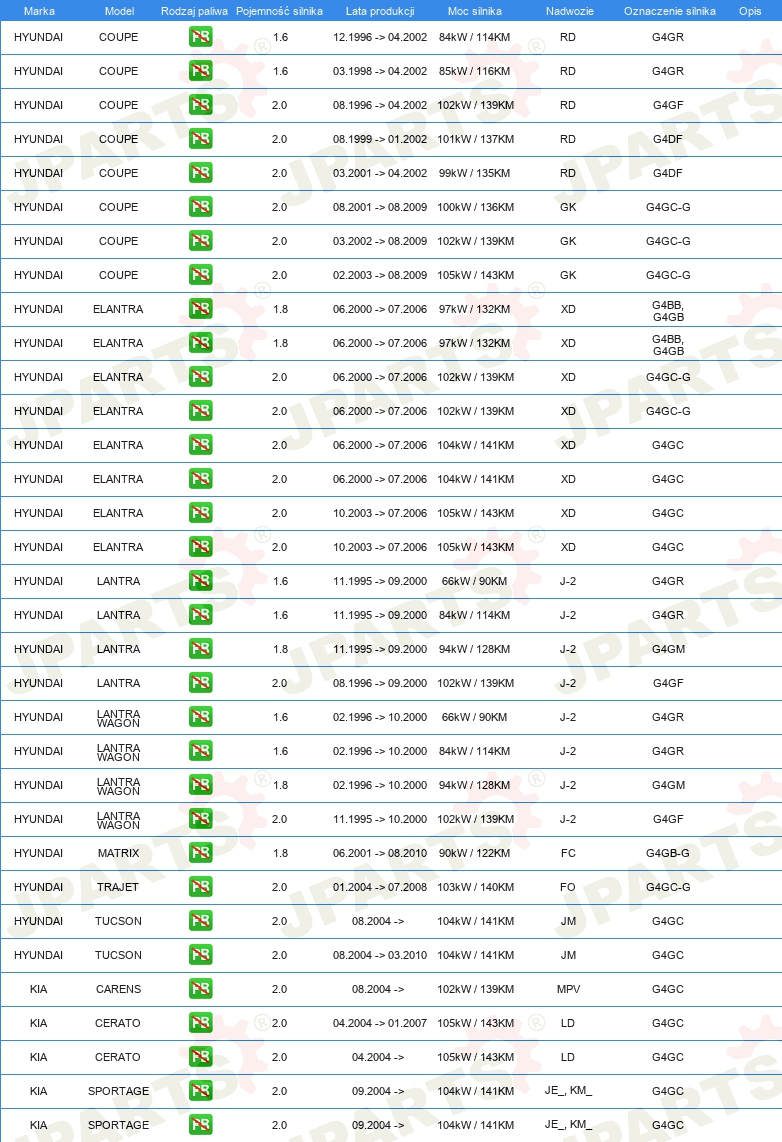Click the 02.2003 -> 08.2009 date cell
This screenshot has width=782, height=1142.
coord(380,275)
